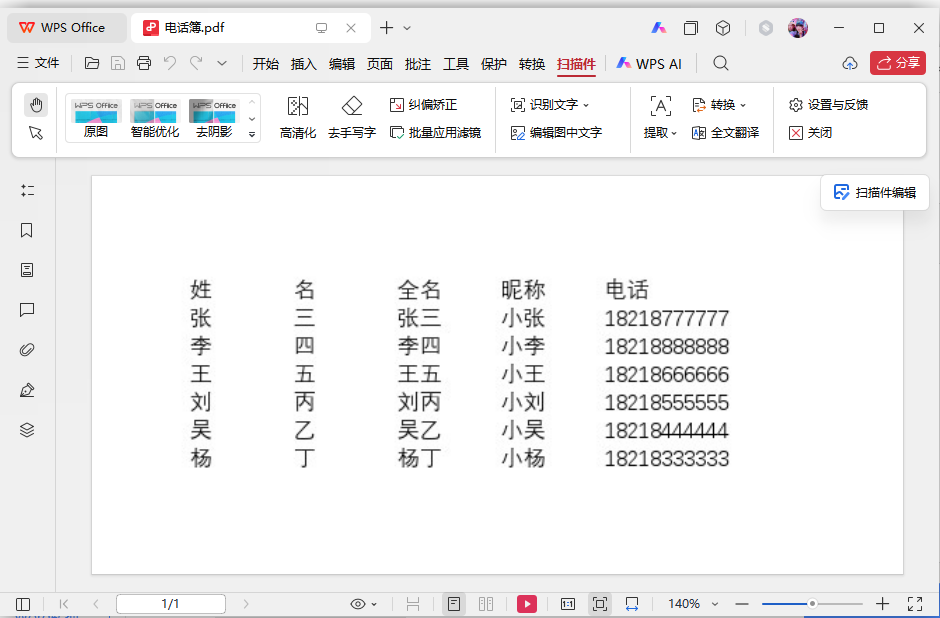Toggle two-page view
This screenshot has height=618, width=940.
click(486, 604)
